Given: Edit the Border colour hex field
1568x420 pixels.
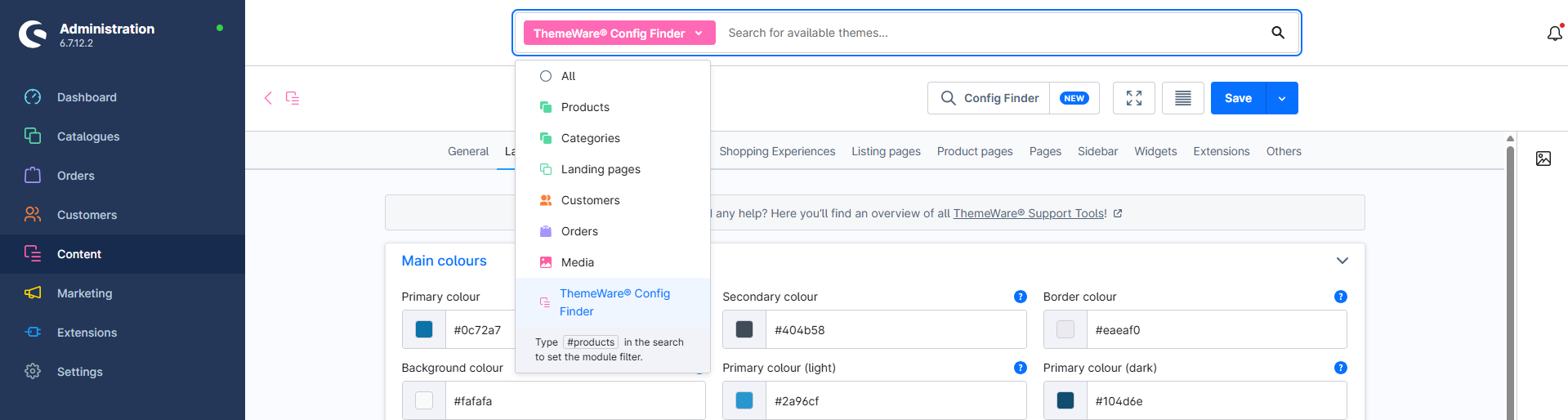Looking at the screenshot, I should (1217, 329).
